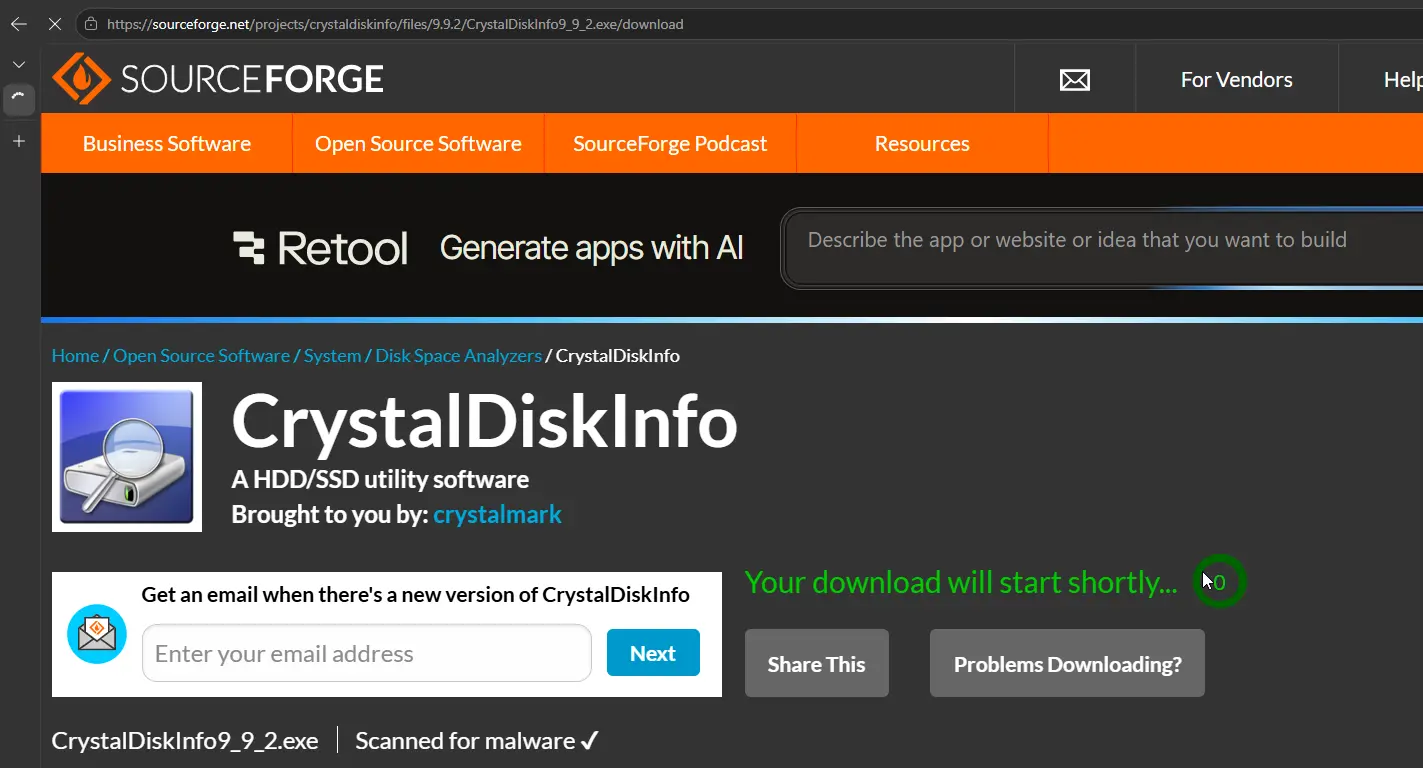Click the newsletter envelope icon
The width and height of the screenshot is (1423, 768).
coord(97,634)
